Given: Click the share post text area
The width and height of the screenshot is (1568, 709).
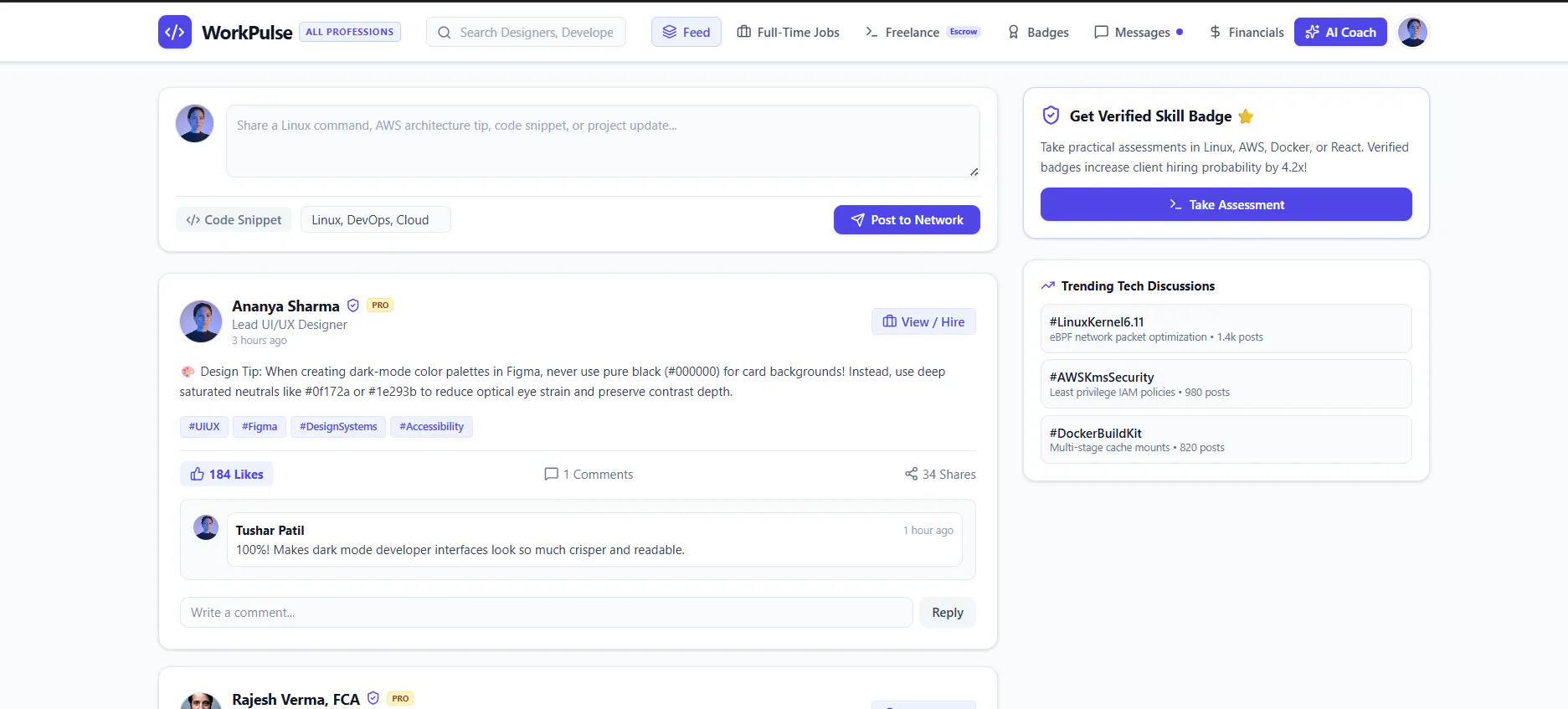Looking at the screenshot, I should coord(603,141).
